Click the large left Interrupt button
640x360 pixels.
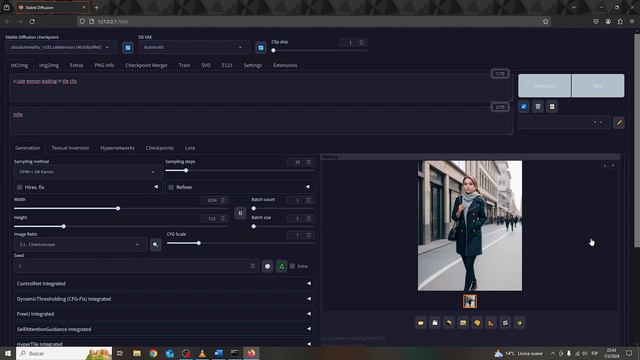tap(544, 86)
